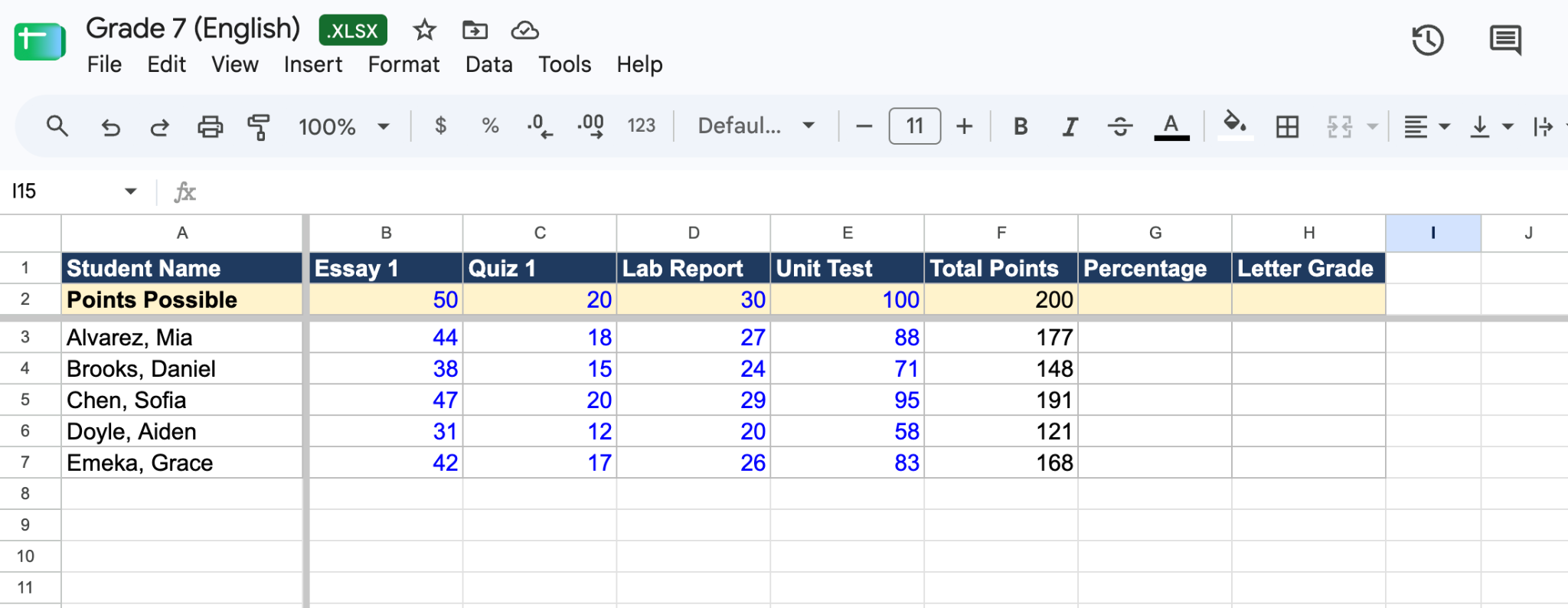
Task: Undo the last action
Action: pos(111,126)
